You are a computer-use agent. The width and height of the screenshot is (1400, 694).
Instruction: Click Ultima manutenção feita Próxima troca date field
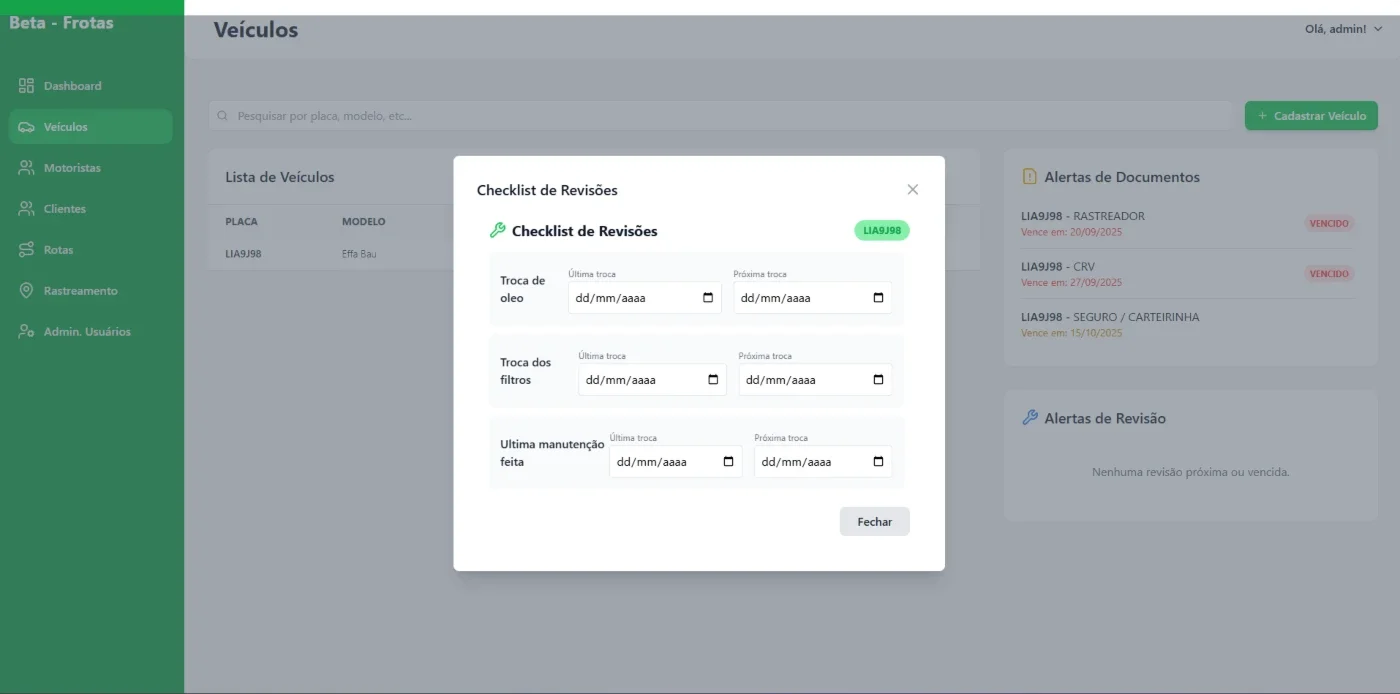pyautogui.click(x=823, y=462)
